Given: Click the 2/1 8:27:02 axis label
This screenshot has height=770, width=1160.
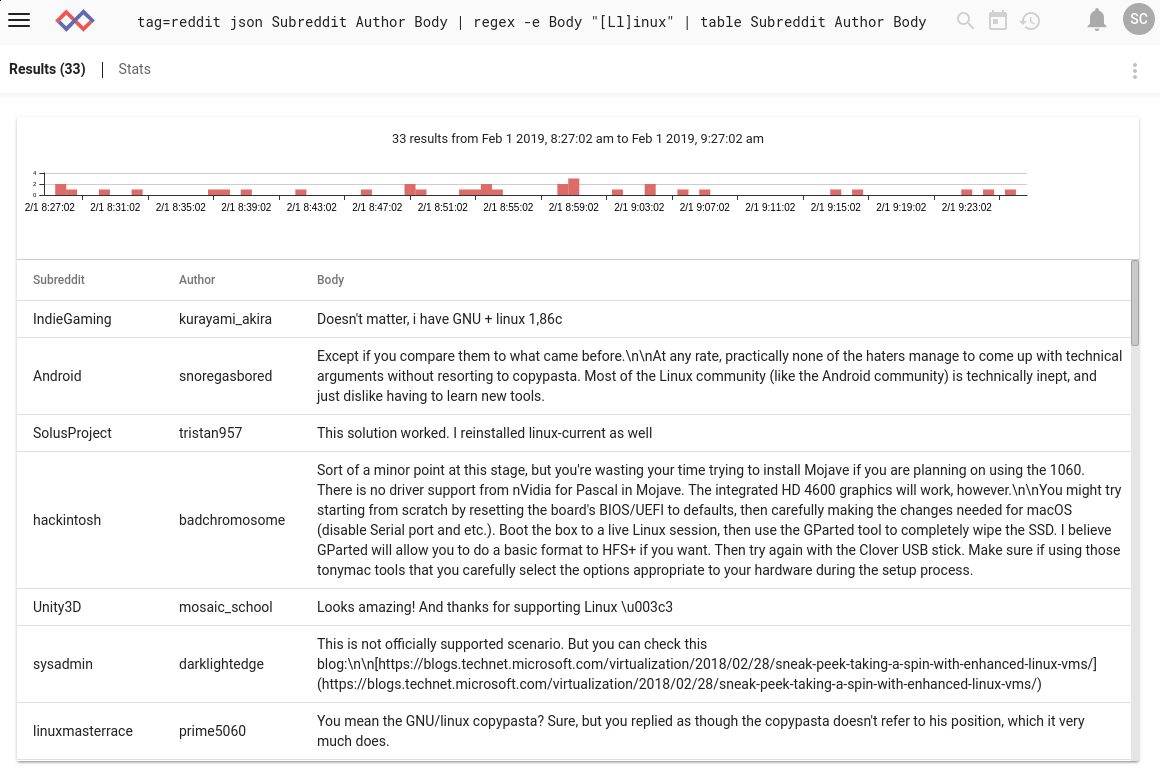Looking at the screenshot, I should click(50, 207).
